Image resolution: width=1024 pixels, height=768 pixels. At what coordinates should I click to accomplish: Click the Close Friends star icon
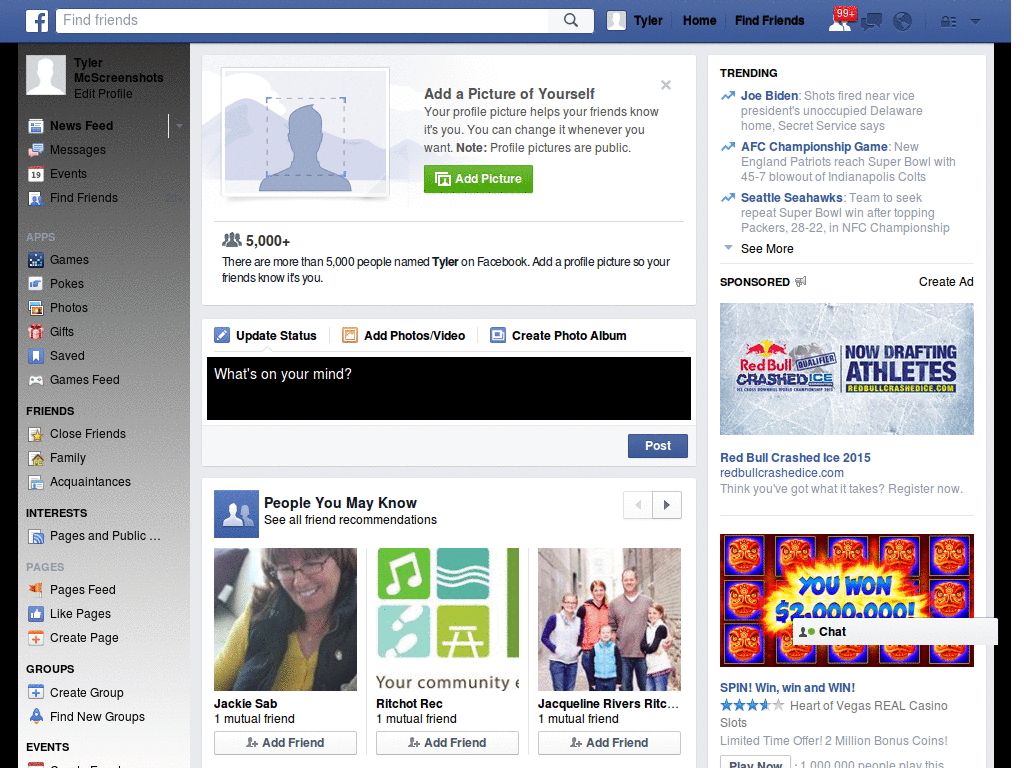[x=36, y=434]
